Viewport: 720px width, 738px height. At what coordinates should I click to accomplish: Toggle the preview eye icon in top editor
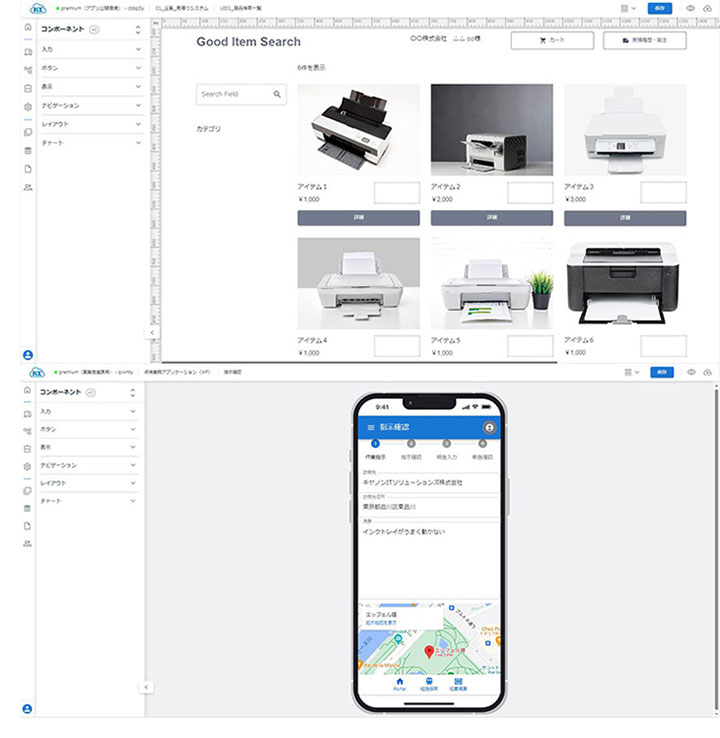(690, 8)
